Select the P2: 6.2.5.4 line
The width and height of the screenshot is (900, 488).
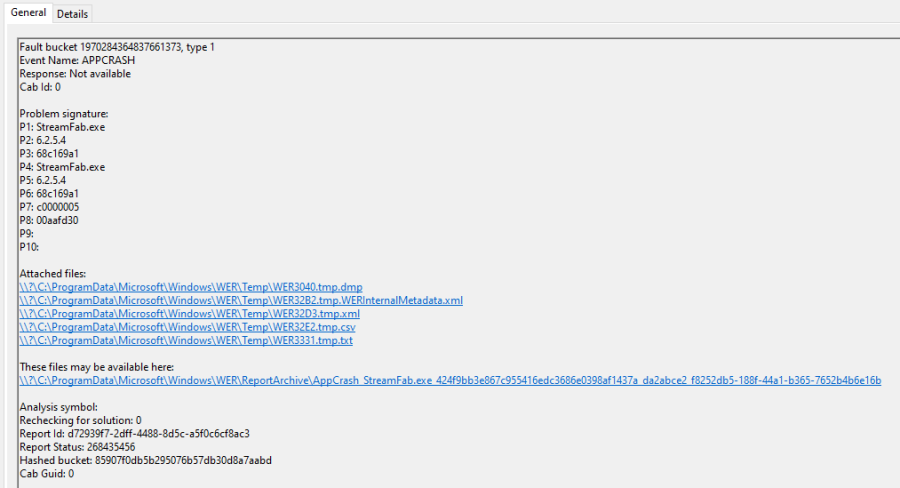coord(42,140)
